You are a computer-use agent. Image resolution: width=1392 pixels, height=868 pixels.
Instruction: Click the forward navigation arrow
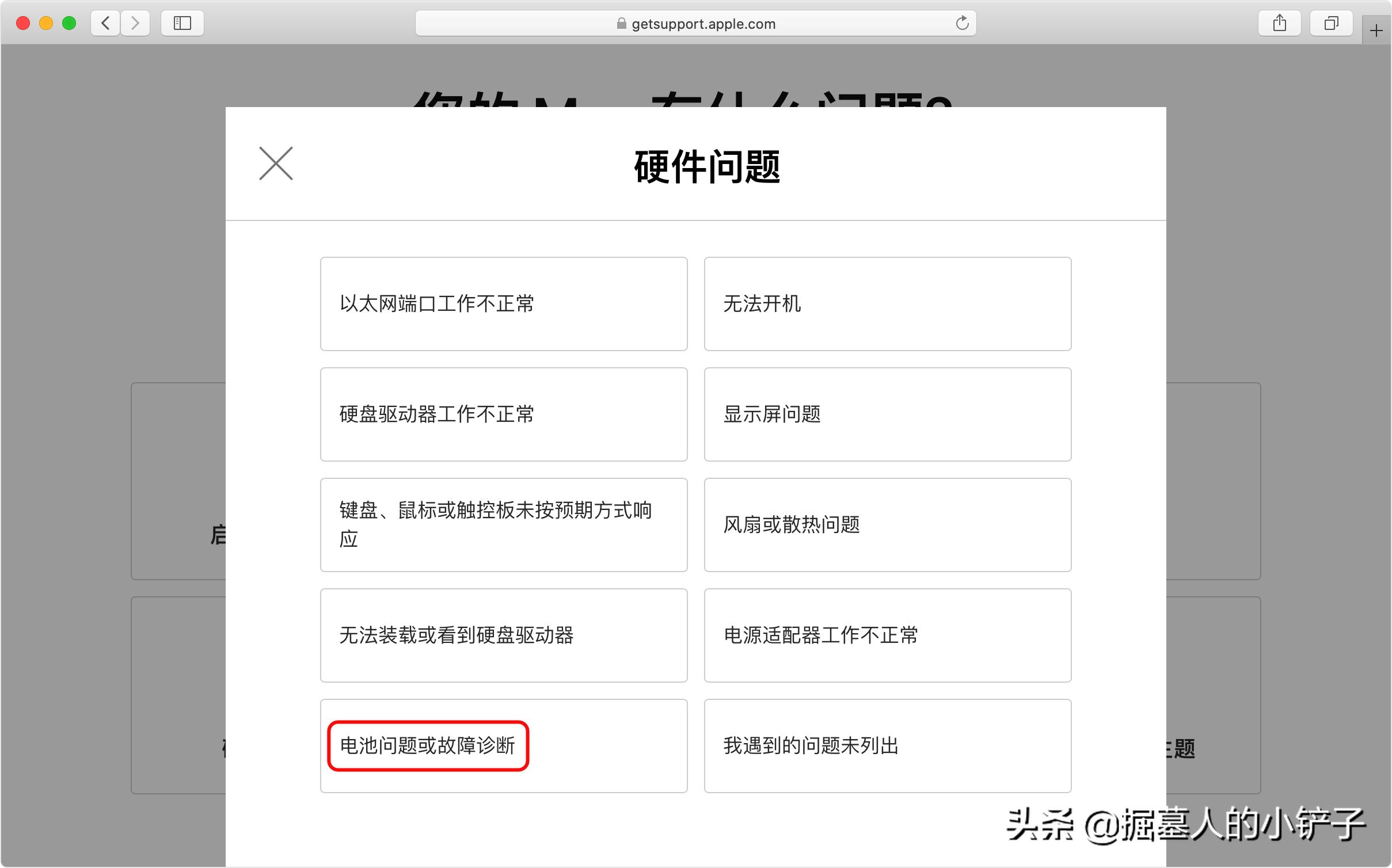(135, 23)
